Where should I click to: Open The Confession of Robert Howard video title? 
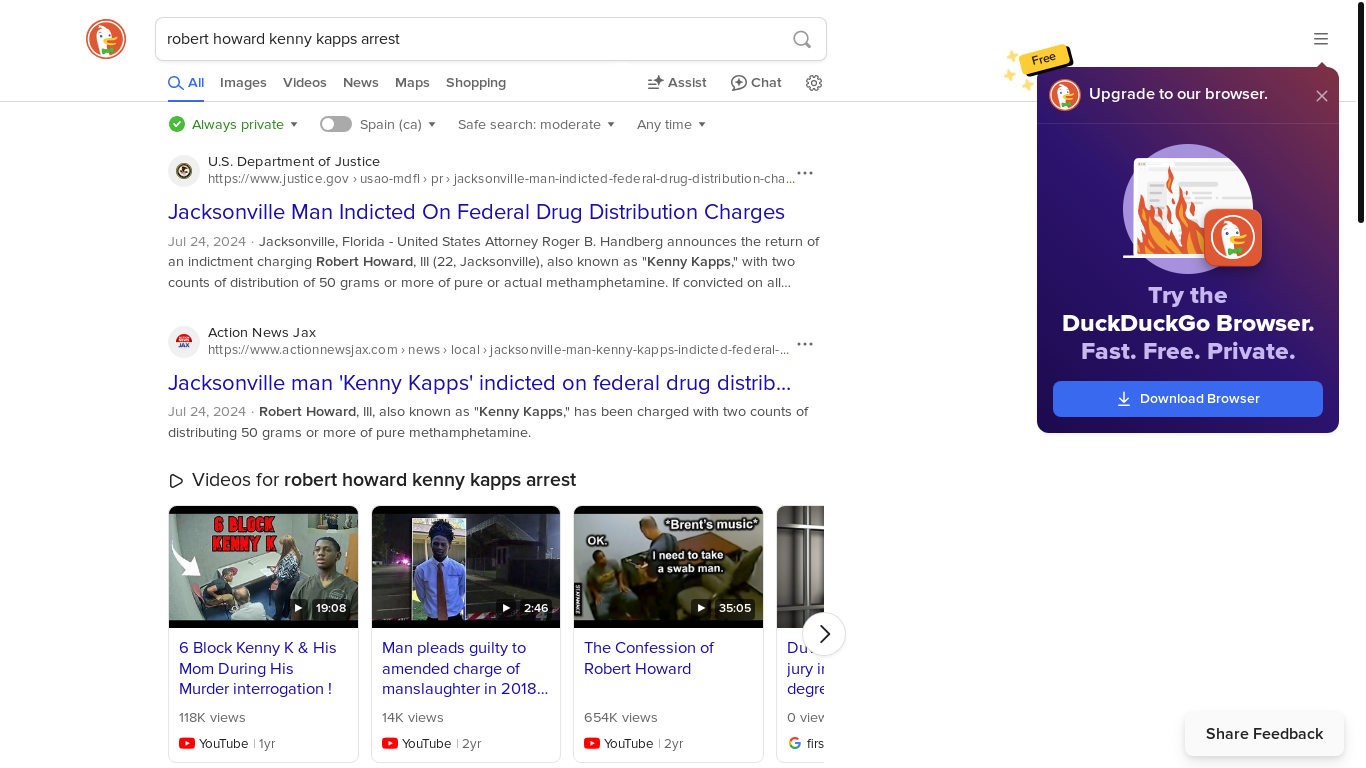(x=649, y=658)
